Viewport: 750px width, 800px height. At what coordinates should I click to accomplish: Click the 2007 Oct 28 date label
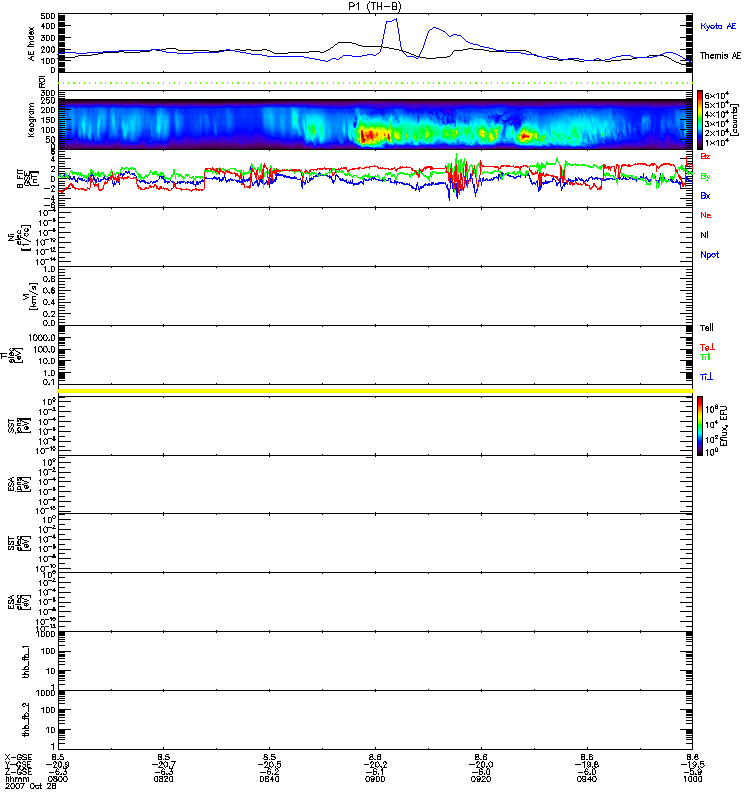(x=31, y=786)
